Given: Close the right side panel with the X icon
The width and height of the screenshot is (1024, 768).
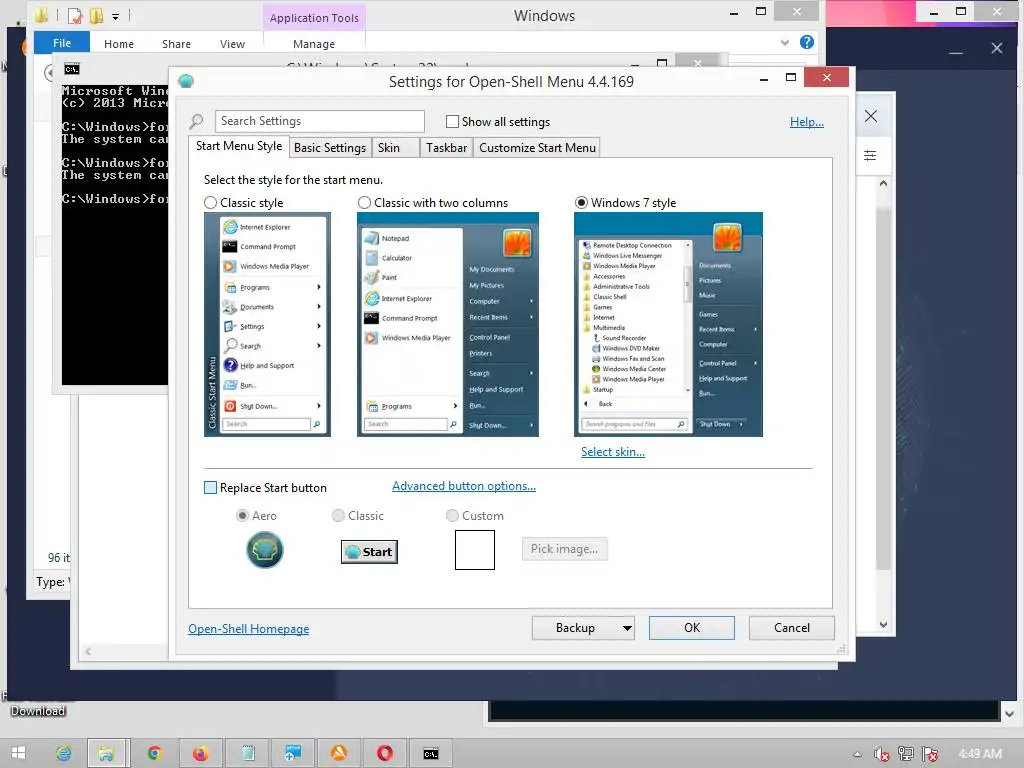Looking at the screenshot, I should pyautogui.click(x=871, y=116).
